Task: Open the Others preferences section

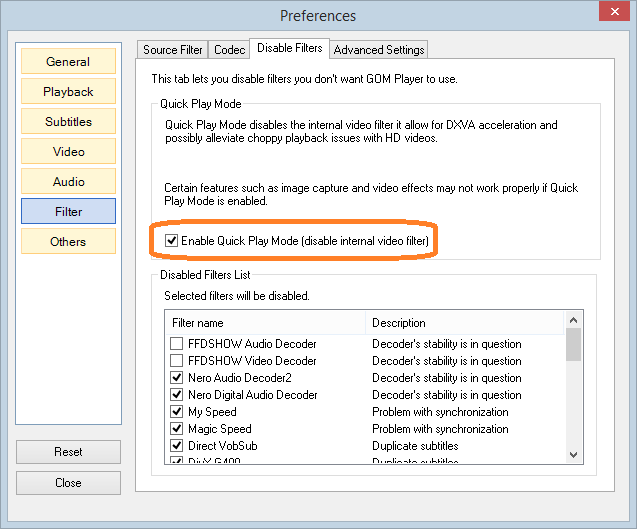Action: pos(68,241)
